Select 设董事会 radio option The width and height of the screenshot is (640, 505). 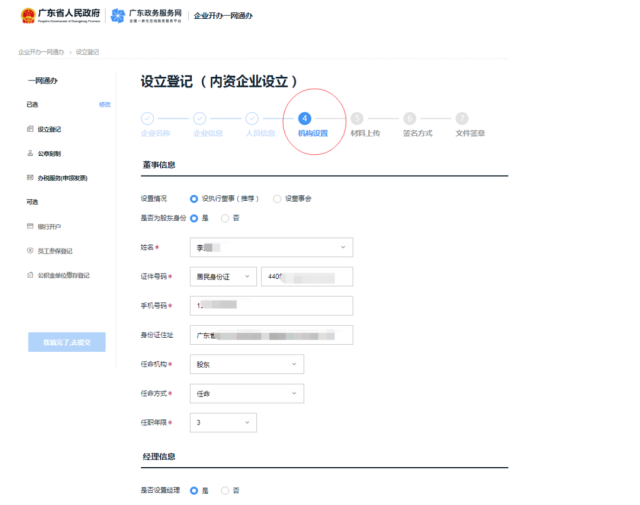[277, 199]
